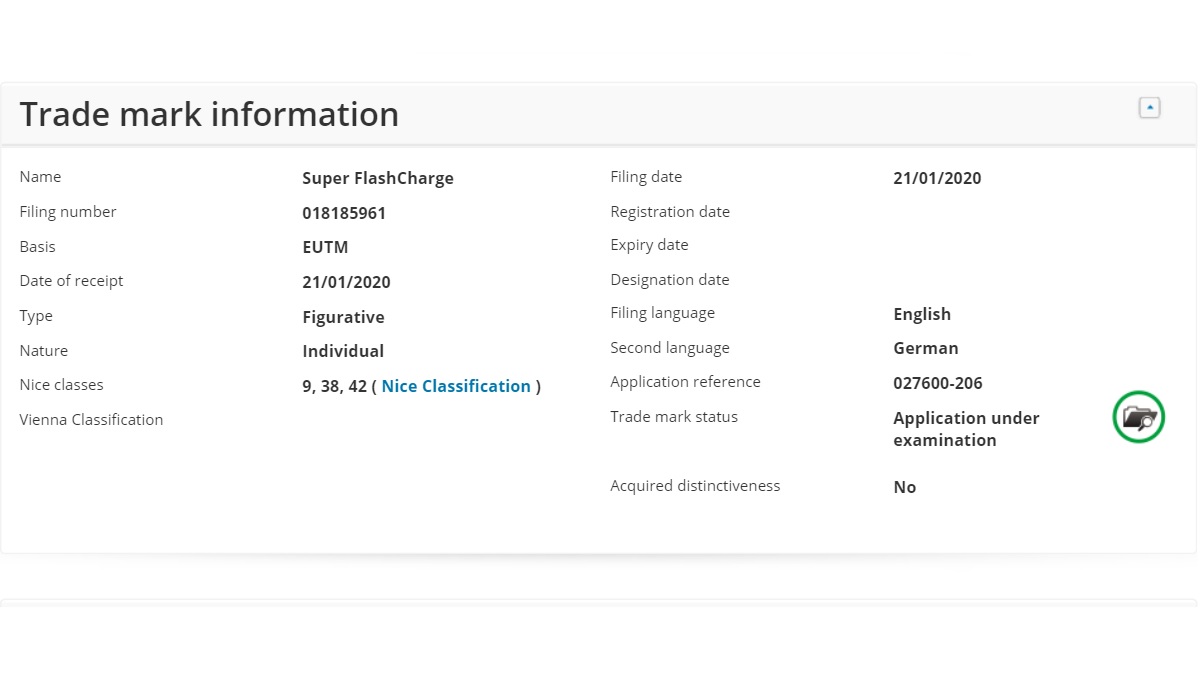Select the Nice classes numbers 9, 38, 42
1200x675 pixels.
pos(334,386)
